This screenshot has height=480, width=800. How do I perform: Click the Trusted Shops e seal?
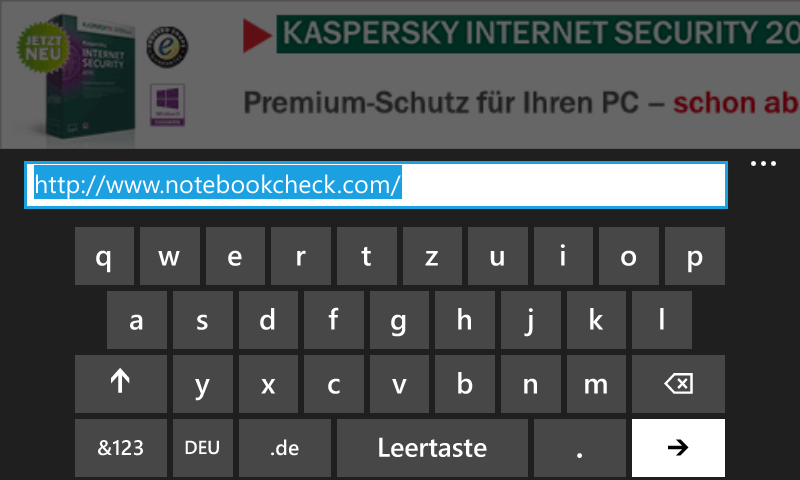[x=167, y=47]
